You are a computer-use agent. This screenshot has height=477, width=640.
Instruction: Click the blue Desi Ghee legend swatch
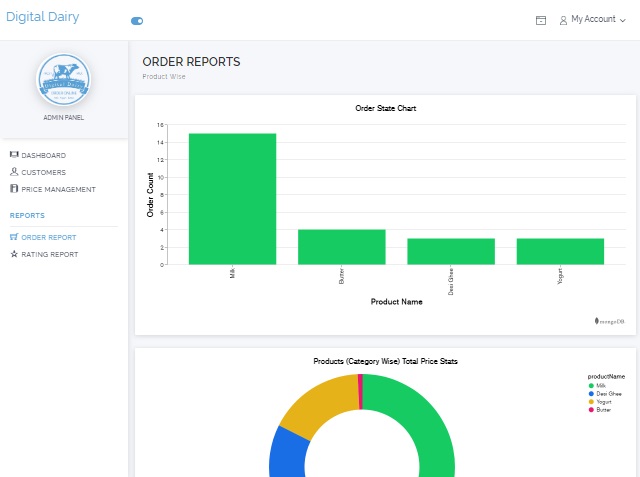click(x=591, y=394)
